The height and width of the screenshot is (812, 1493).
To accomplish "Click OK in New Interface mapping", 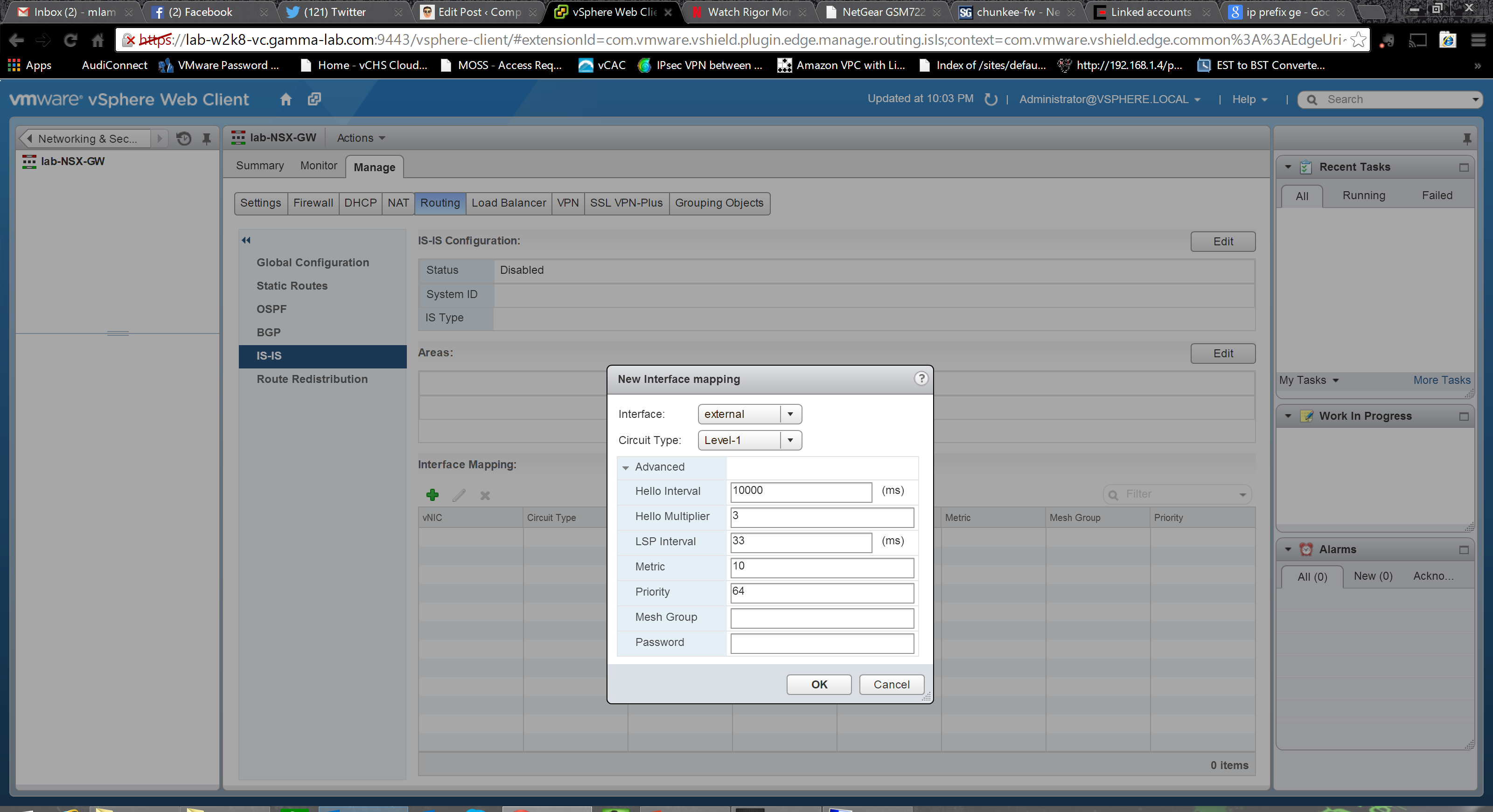I will pyautogui.click(x=818, y=685).
